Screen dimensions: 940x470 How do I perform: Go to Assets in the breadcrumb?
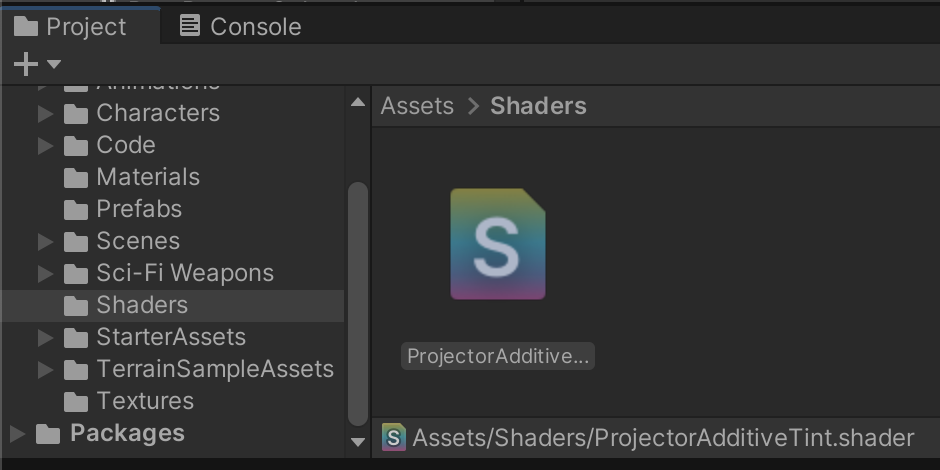pyautogui.click(x=417, y=106)
